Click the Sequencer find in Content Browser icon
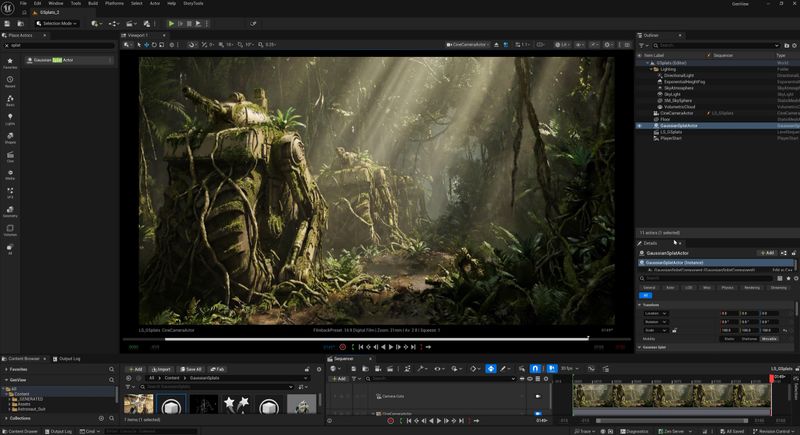 [x=365, y=369]
